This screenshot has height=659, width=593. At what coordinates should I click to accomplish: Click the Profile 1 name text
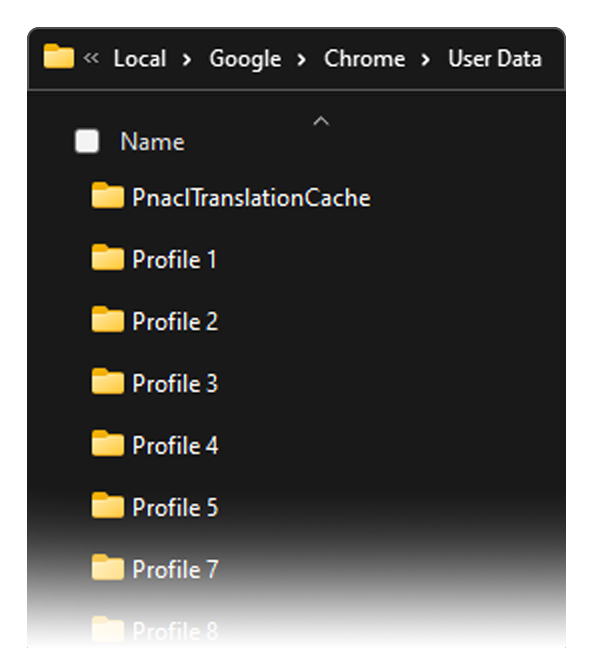pyautogui.click(x=174, y=259)
